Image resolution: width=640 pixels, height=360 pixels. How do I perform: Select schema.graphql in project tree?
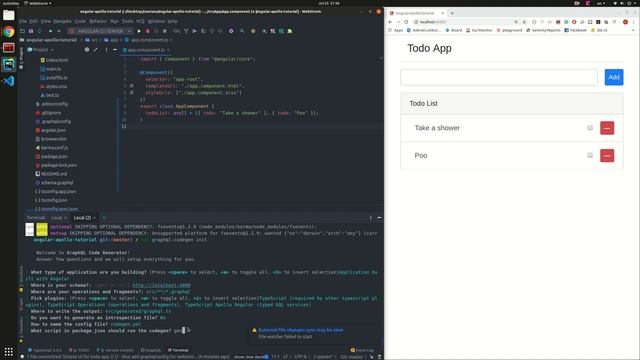[54, 183]
